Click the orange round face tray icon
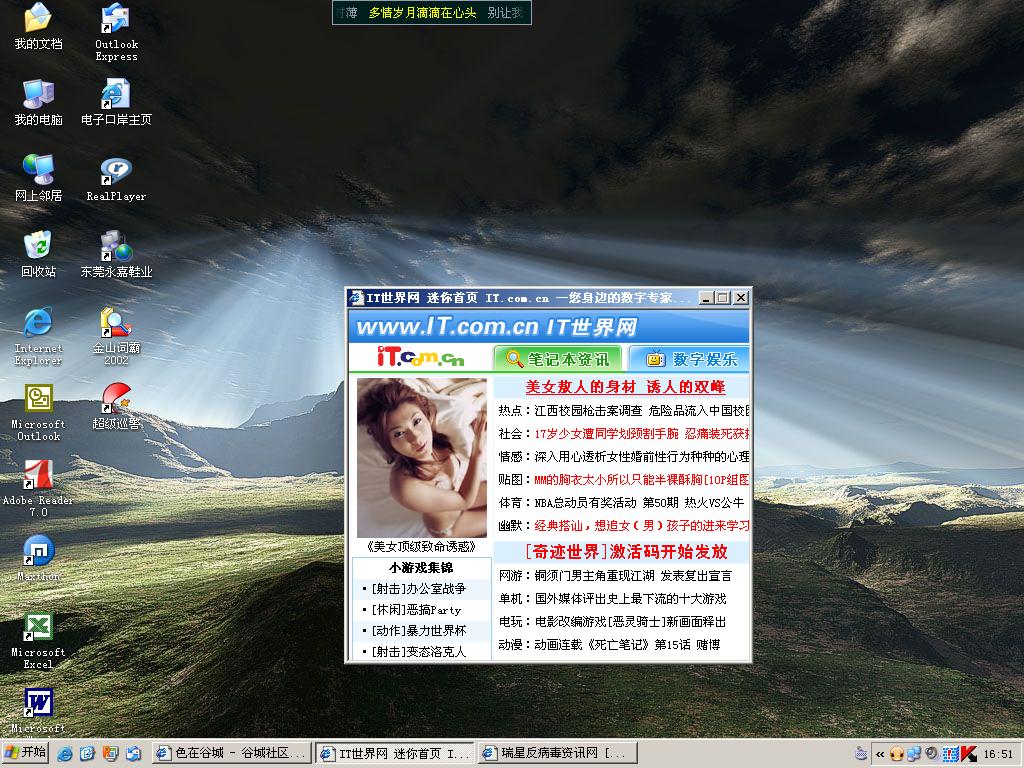The width and height of the screenshot is (1024, 768). [x=897, y=754]
